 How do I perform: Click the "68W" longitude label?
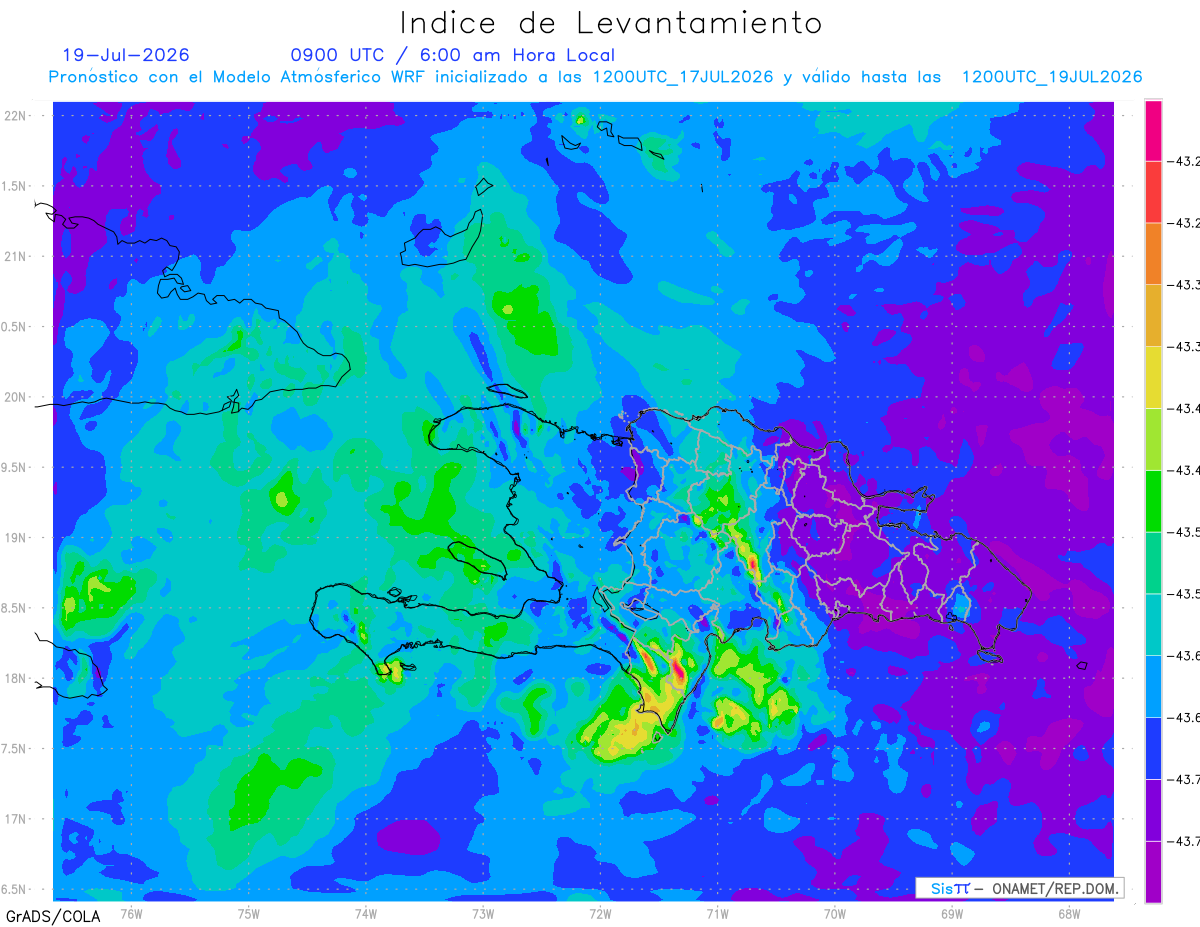(1069, 912)
